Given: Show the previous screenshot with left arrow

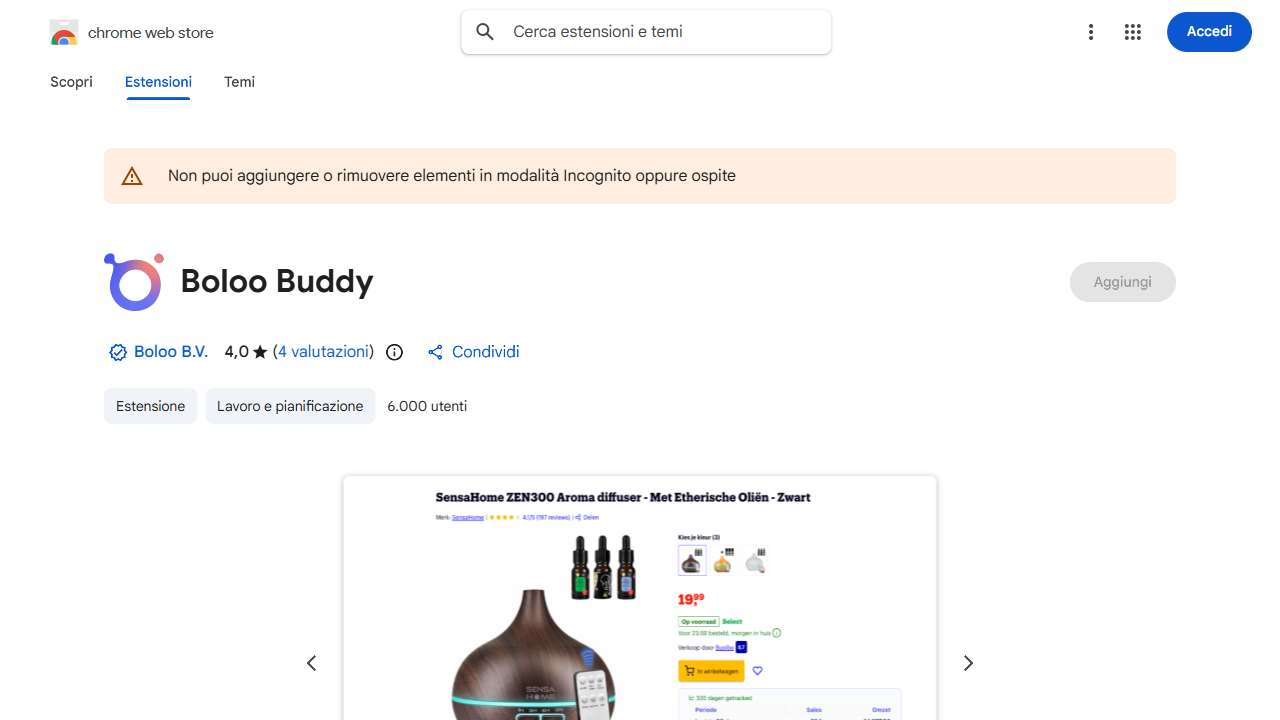Looking at the screenshot, I should (x=311, y=663).
